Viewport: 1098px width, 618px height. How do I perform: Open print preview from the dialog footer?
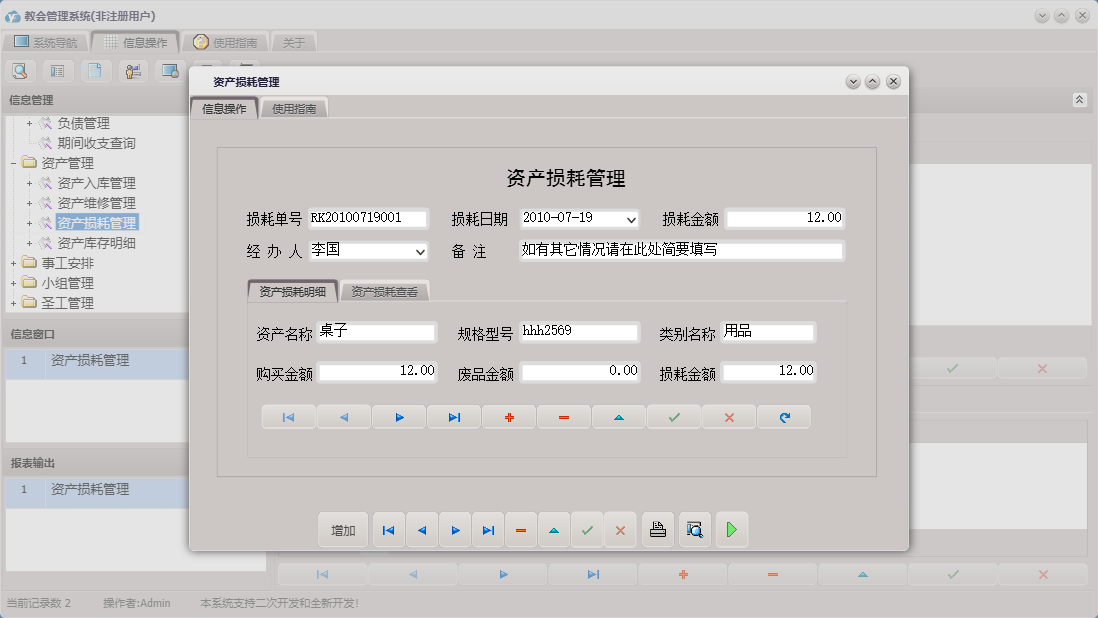(694, 530)
